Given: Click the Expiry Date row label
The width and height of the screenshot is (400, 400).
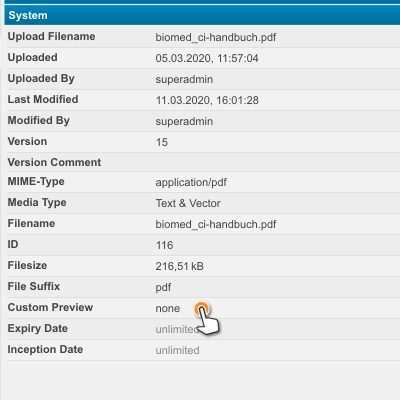Looking at the screenshot, I should point(38,328).
